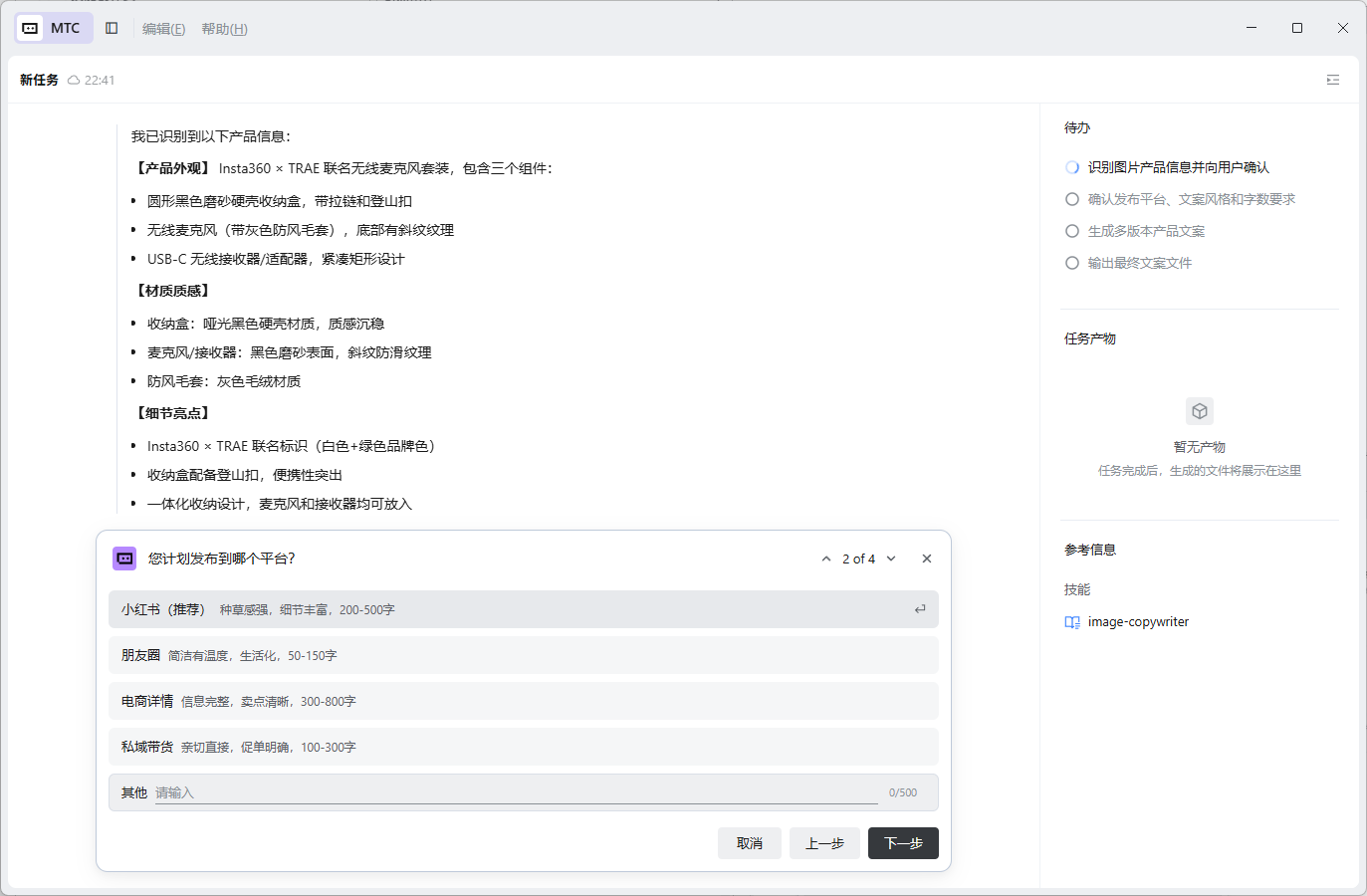Click the 下一步 button

[903, 843]
